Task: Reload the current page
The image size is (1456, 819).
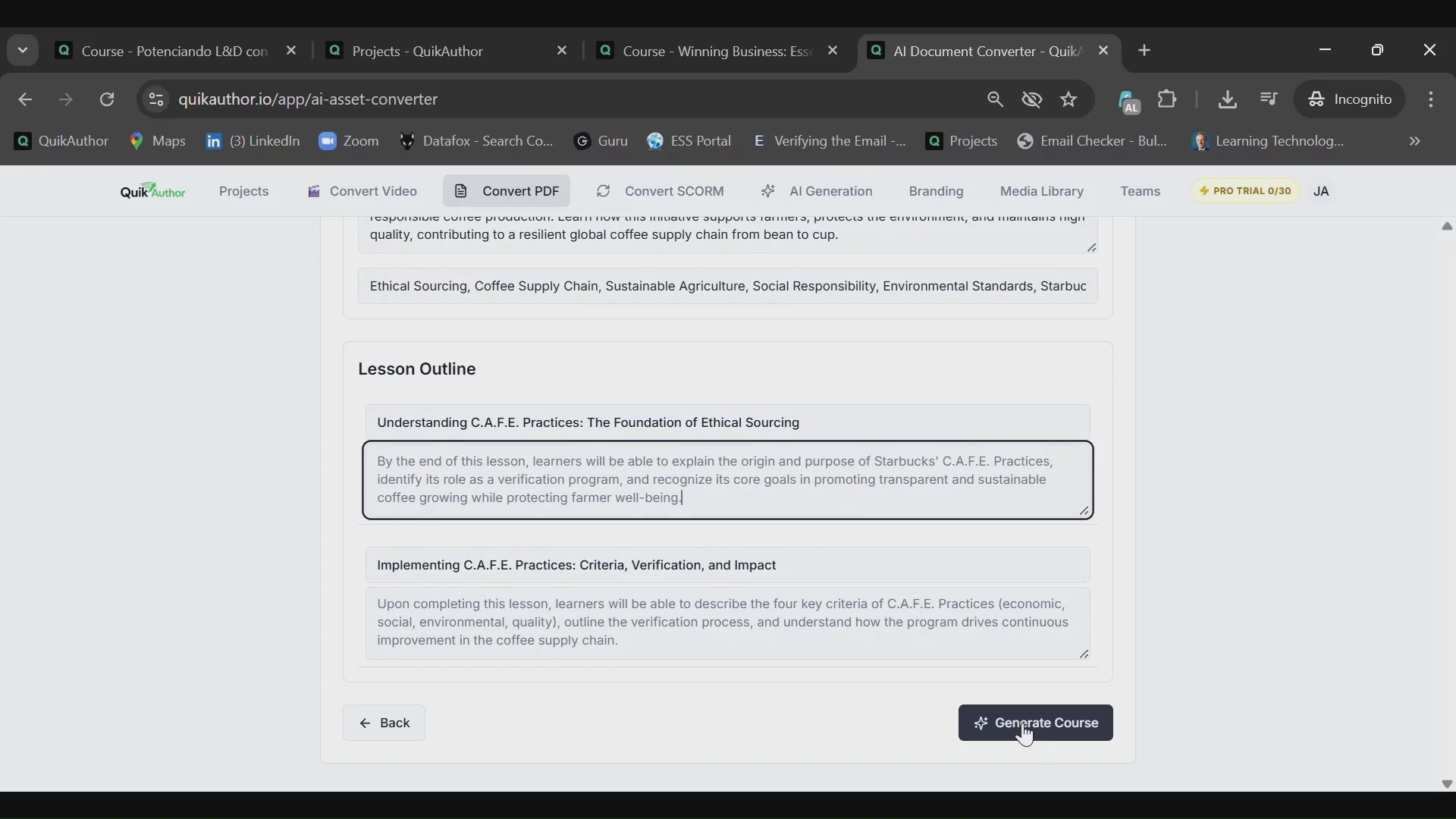Action: coord(108,100)
